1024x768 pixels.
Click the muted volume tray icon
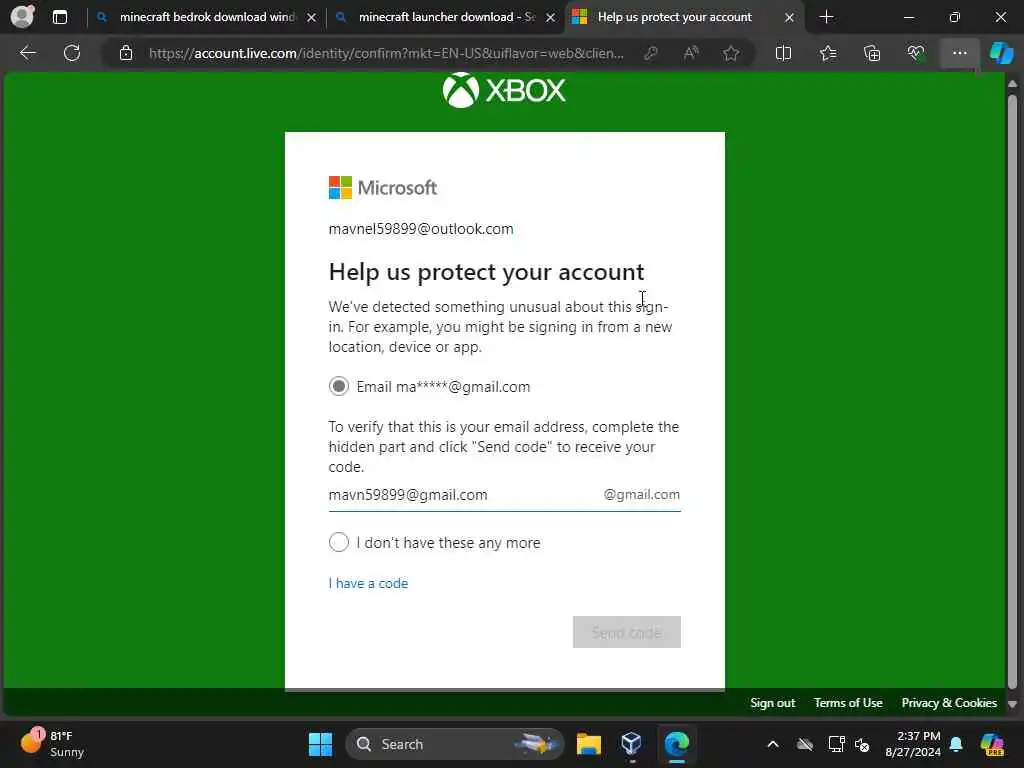point(862,744)
